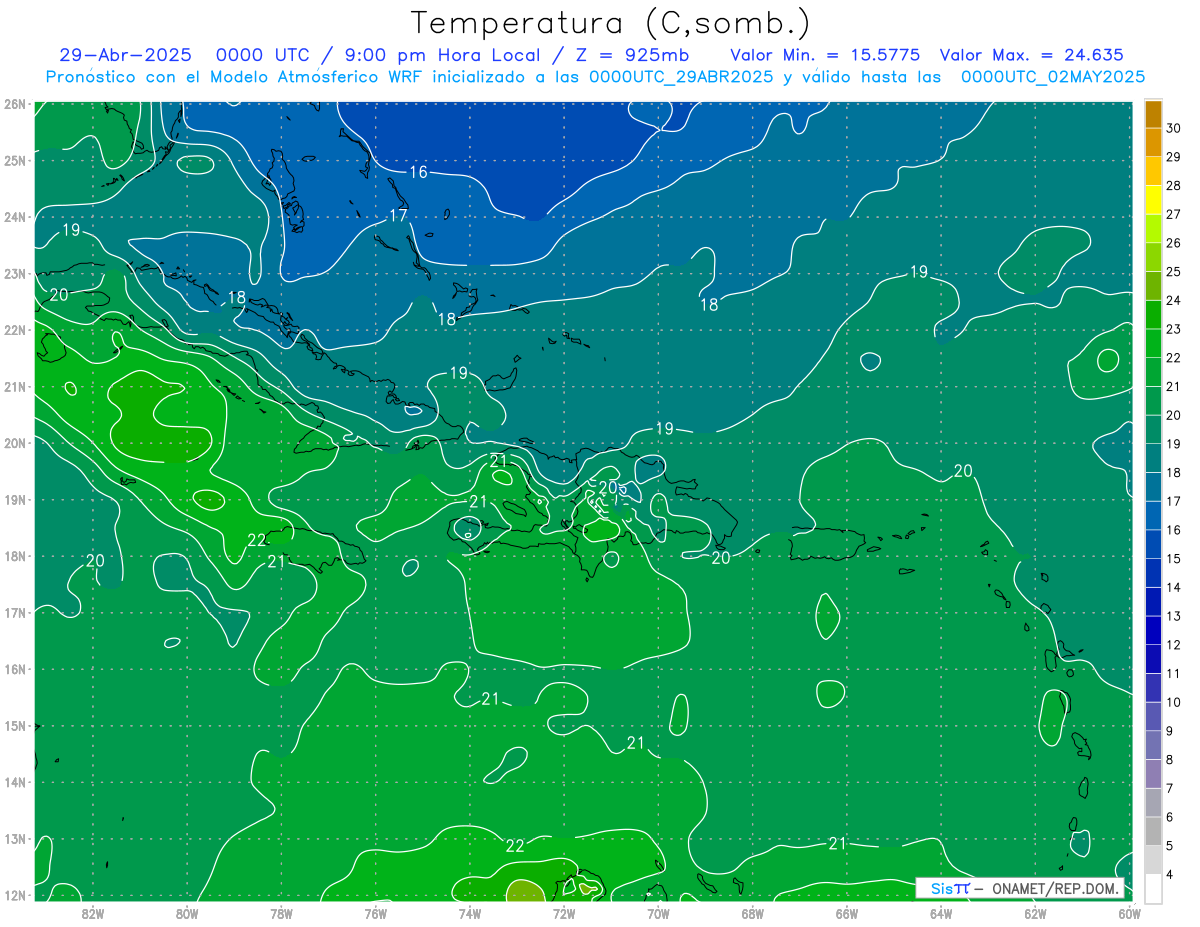Click the latitude label "25N"
1200x927 pixels.
pyautogui.click(x=14, y=160)
